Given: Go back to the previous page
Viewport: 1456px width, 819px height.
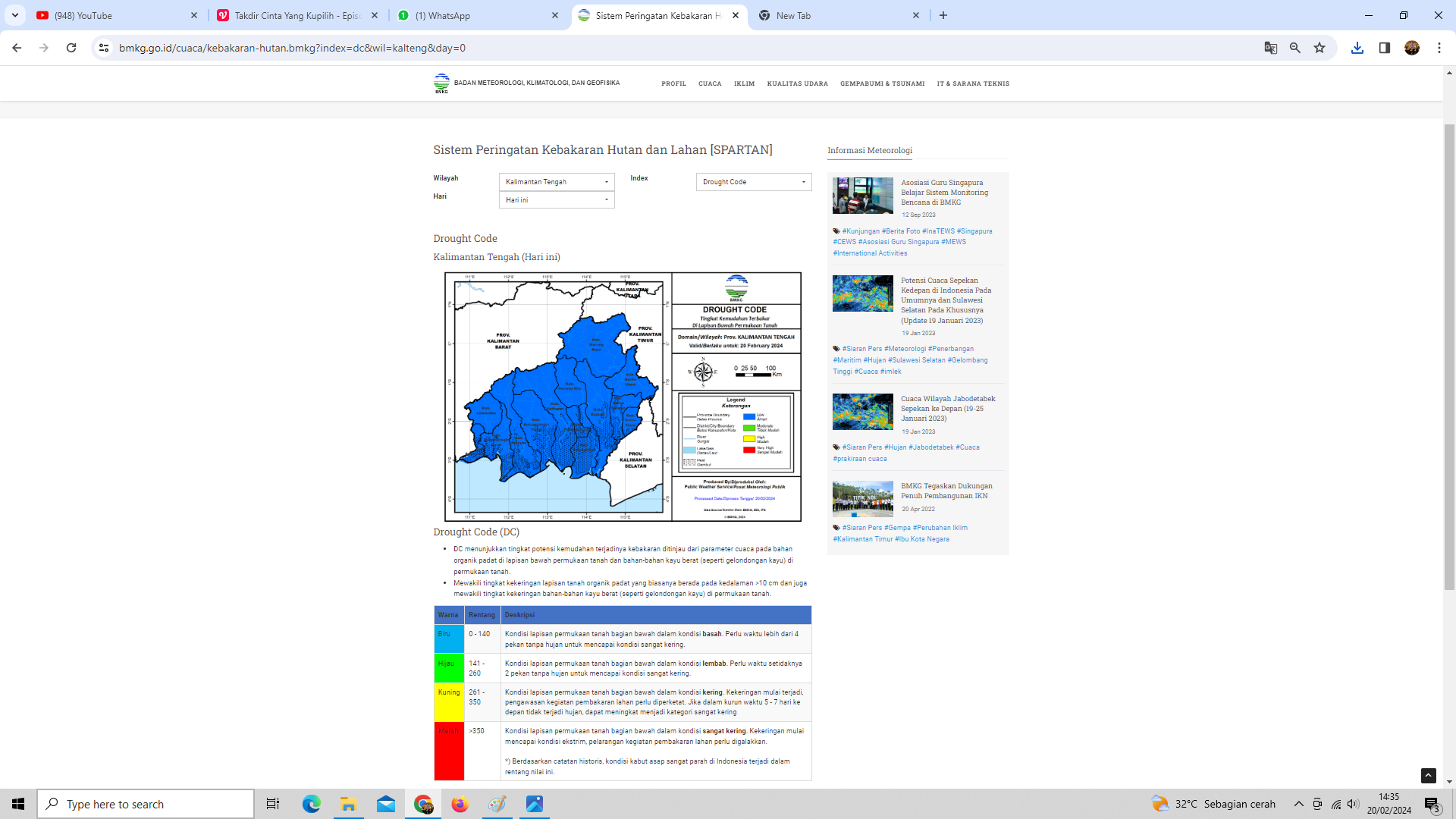Looking at the screenshot, I should pyautogui.click(x=17, y=48).
